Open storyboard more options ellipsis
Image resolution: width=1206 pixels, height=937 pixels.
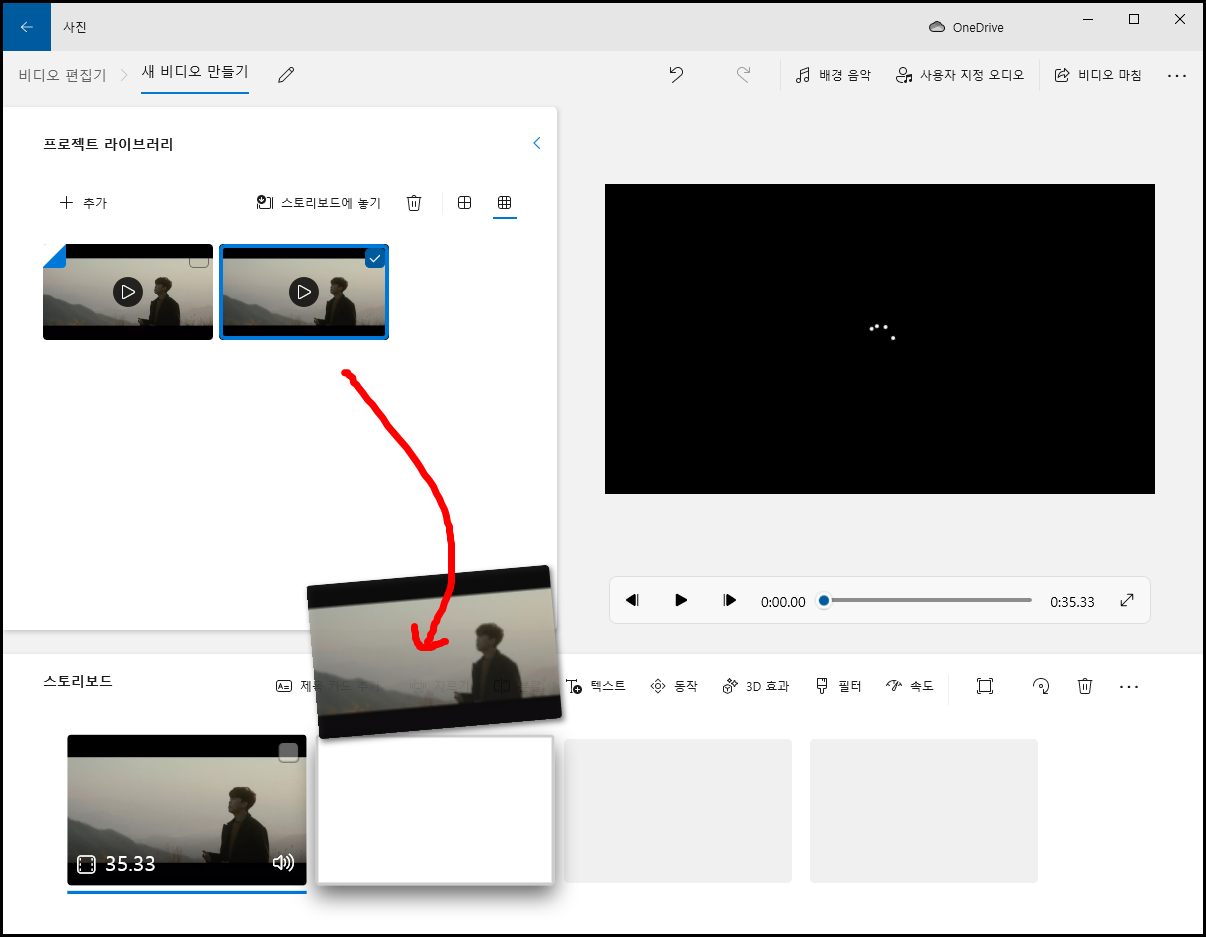[1129, 686]
